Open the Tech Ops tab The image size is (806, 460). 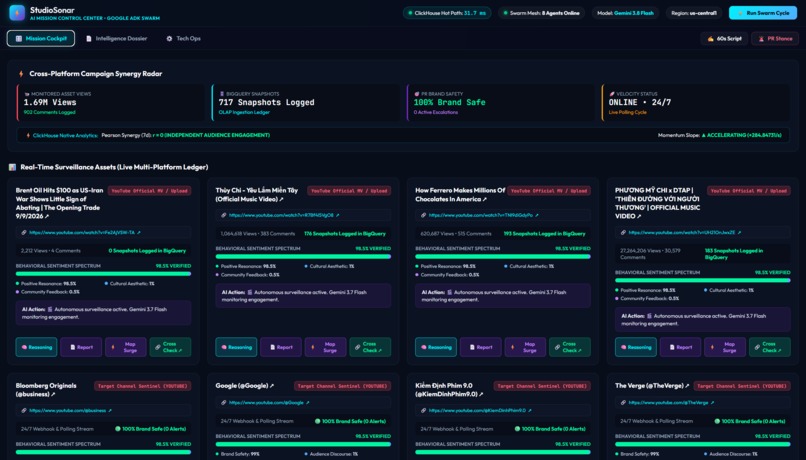pos(184,39)
